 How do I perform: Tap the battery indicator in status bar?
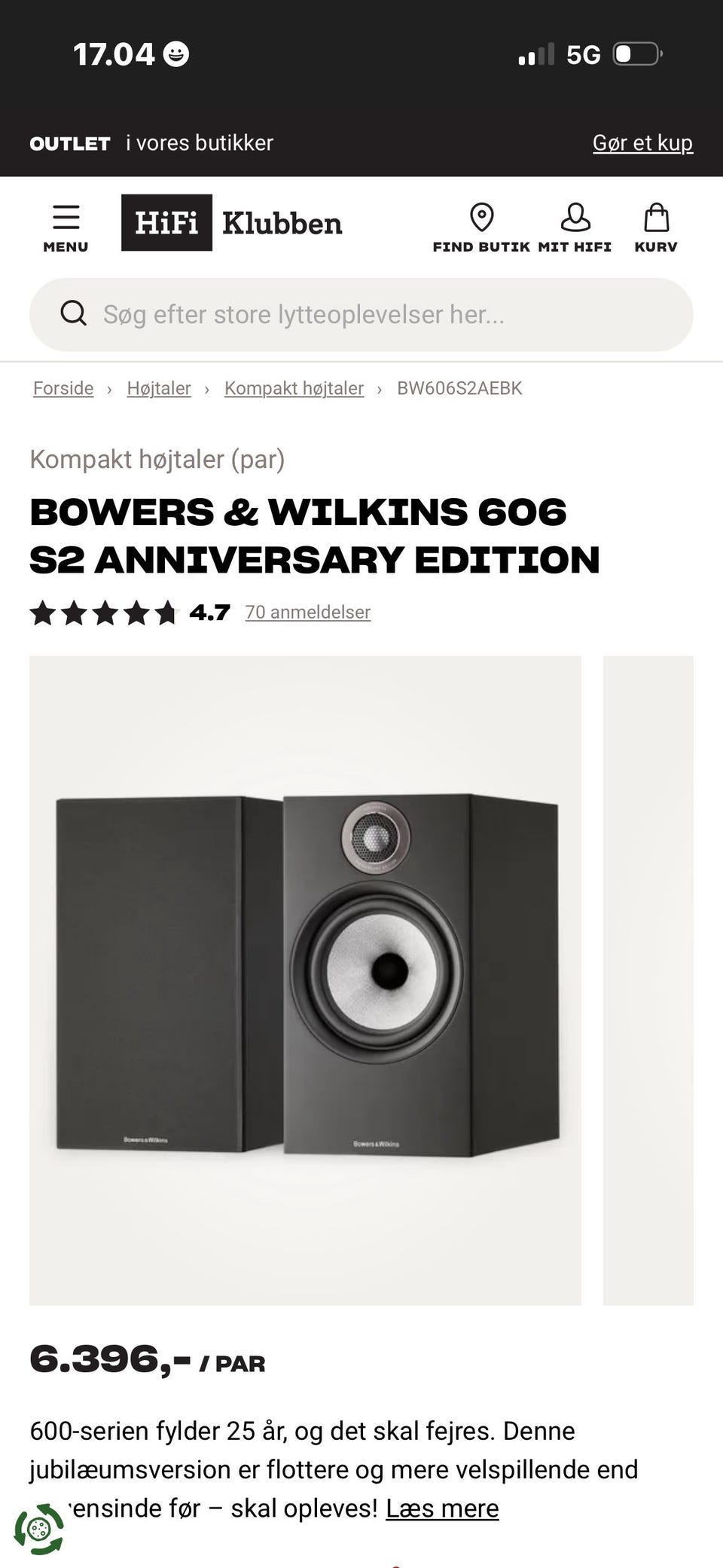click(637, 54)
